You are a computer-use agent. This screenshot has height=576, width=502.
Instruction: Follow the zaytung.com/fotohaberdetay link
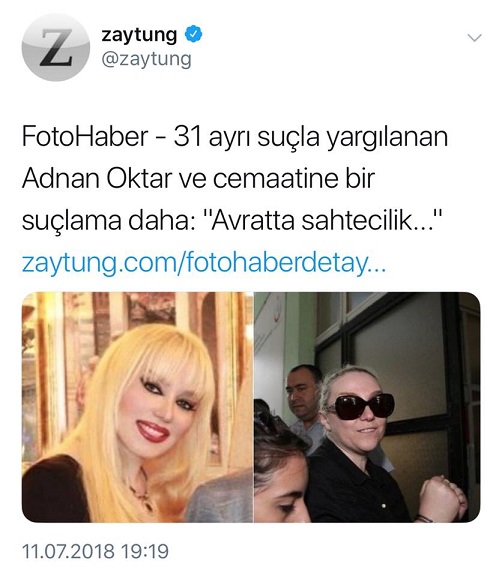click(x=204, y=263)
